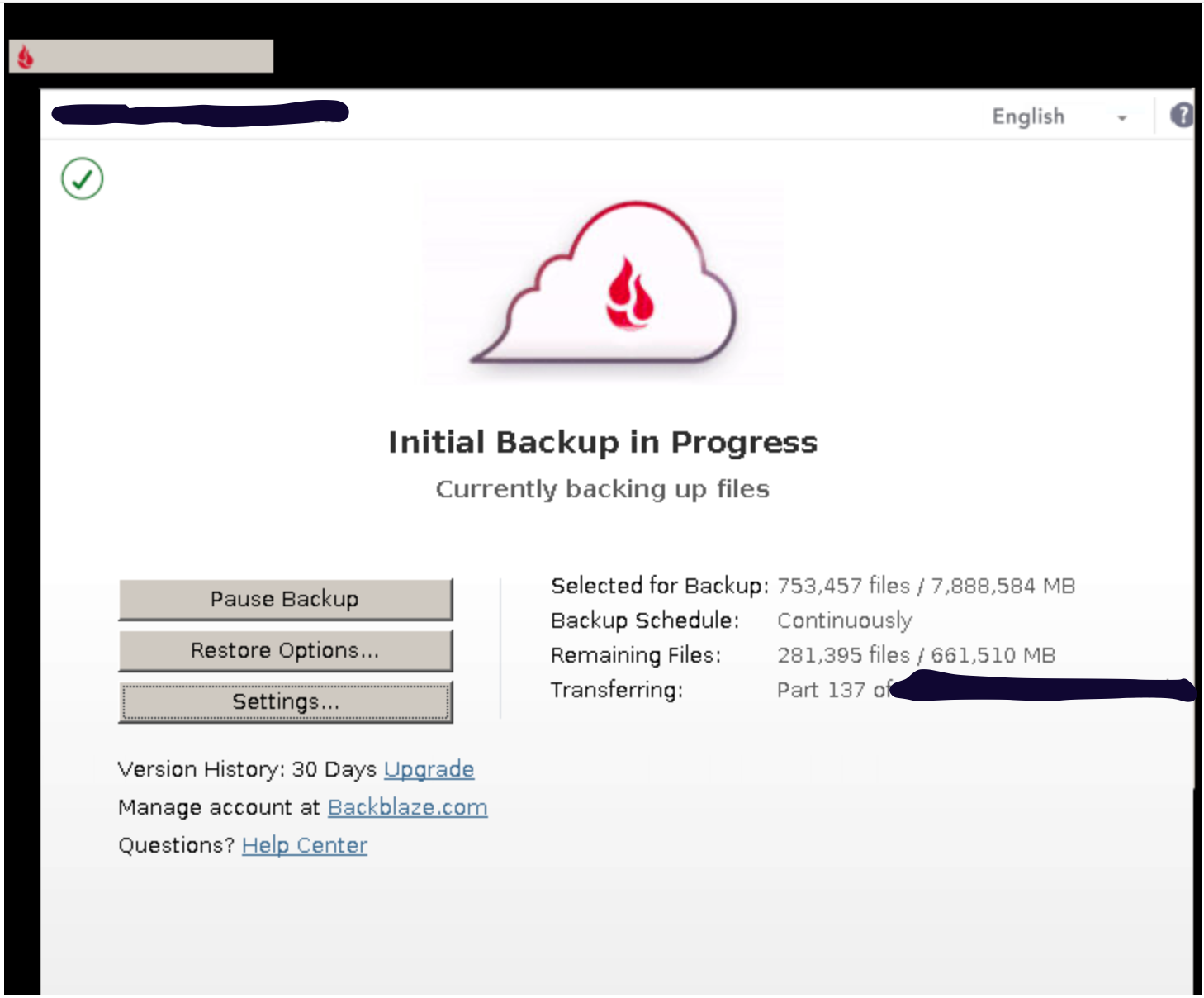Image resolution: width=1204 pixels, height=998 pixels.
Task: Click the 'Continuously' schedule value
Action: point(845,620)
